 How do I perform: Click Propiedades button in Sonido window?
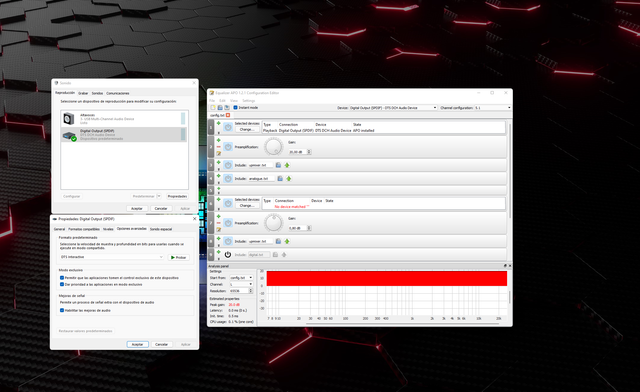[x=177, y=196]
